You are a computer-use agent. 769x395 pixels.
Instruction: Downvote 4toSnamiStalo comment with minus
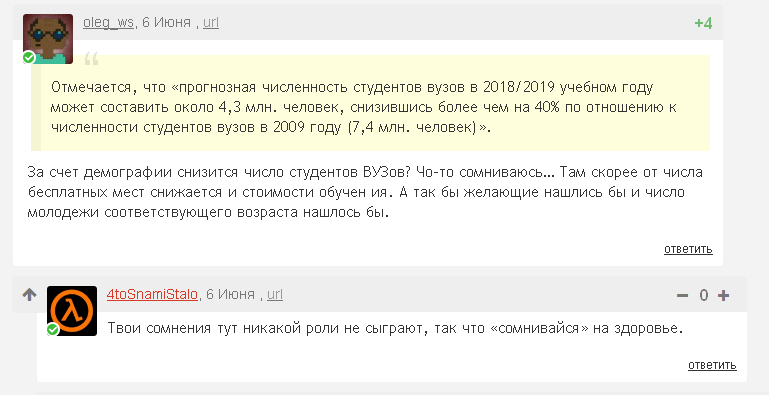coord(682,295)
